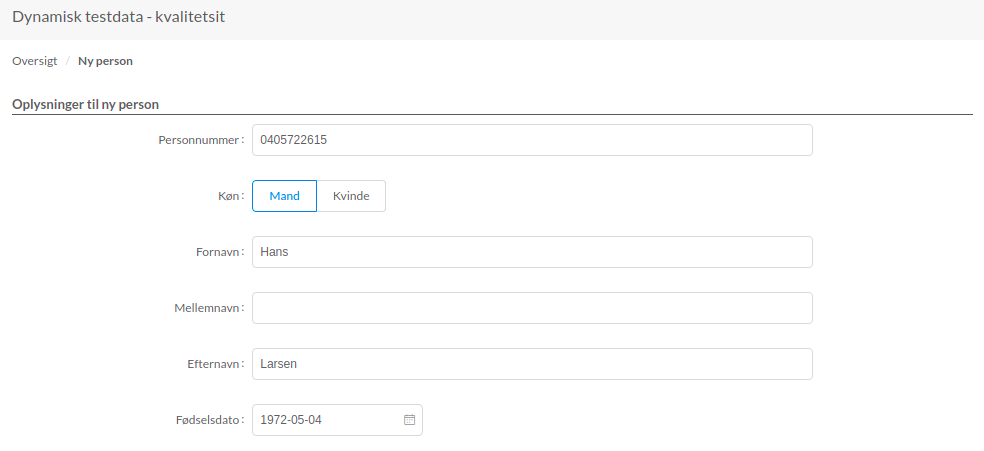The image size is (984, 451).
Task: Click the Ny person breadcrumb item
Action: pos(105,61)
